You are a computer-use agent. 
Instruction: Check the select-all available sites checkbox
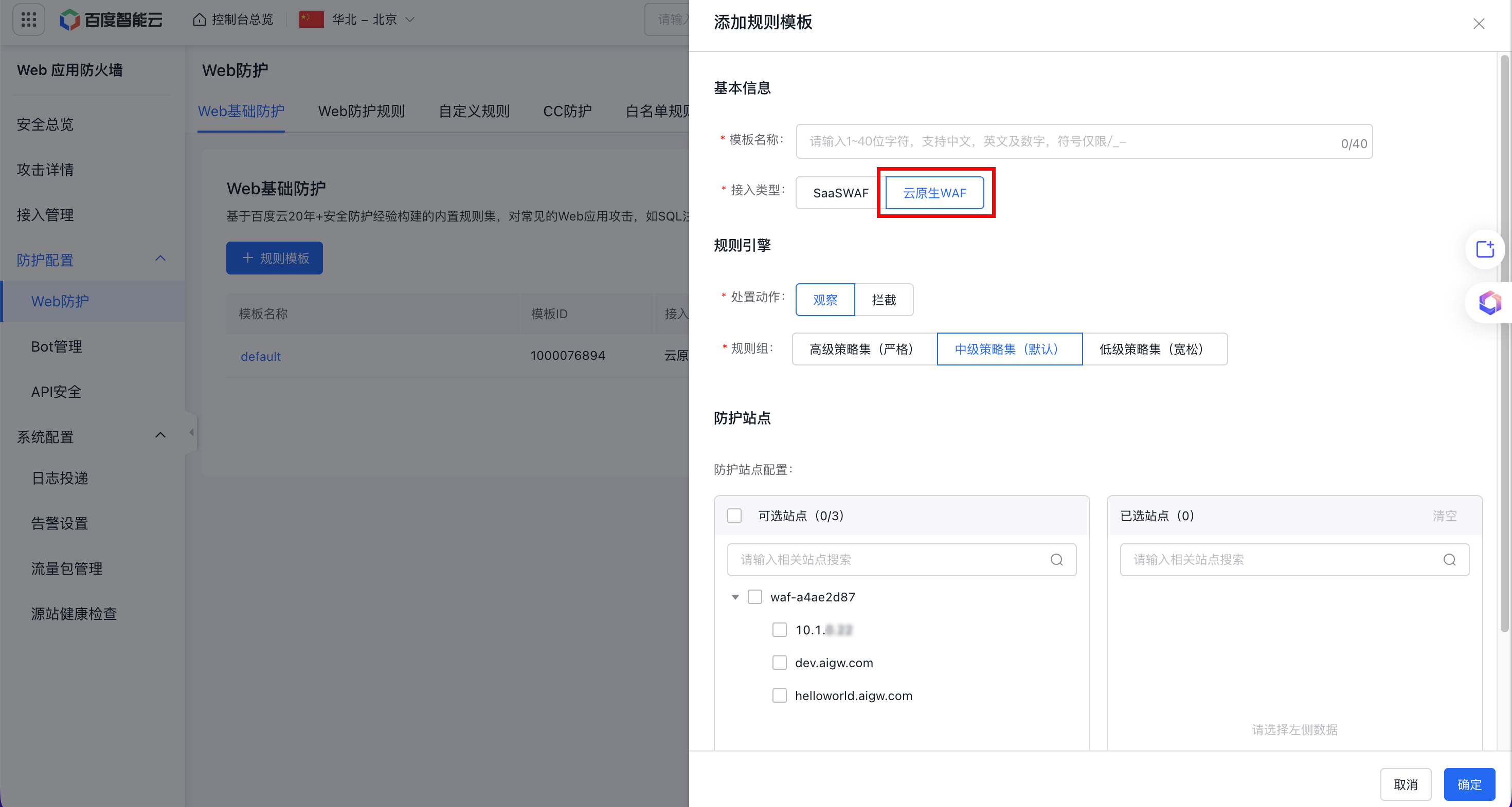click(734, 516)
